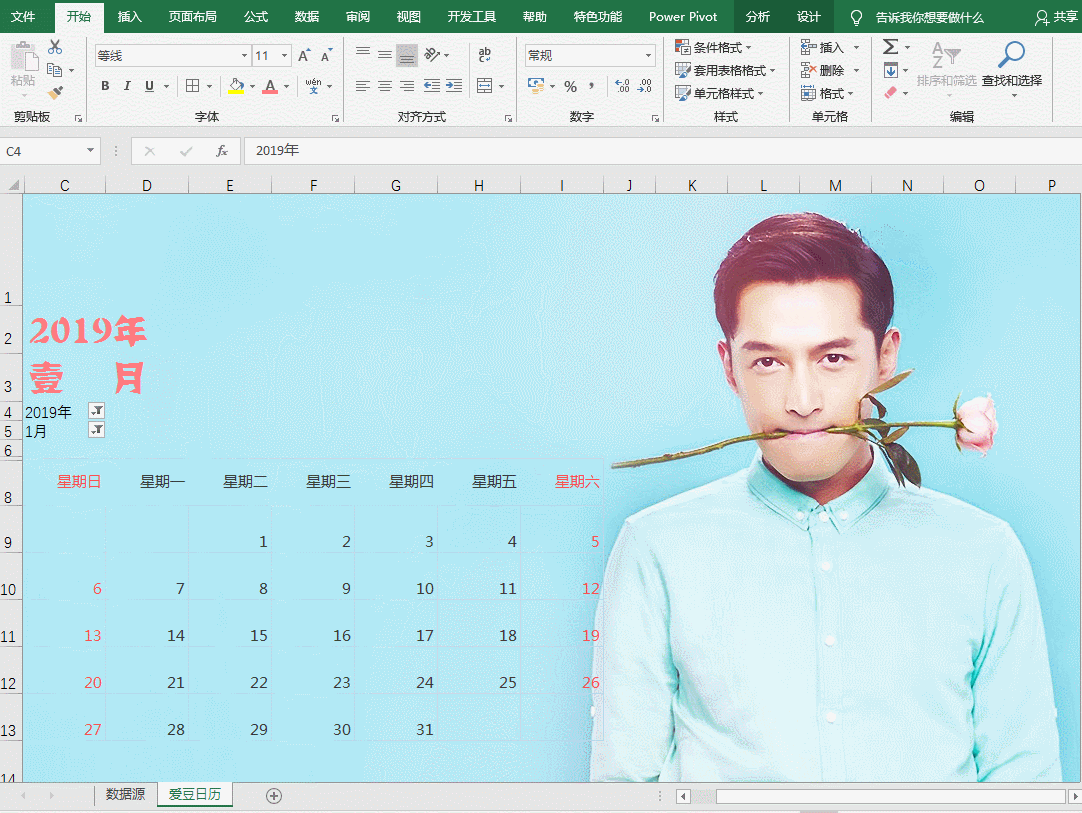Align text to bottom of cell
Screen dimensions: 1082x813
pyautogui.click(x=407, y=55)
